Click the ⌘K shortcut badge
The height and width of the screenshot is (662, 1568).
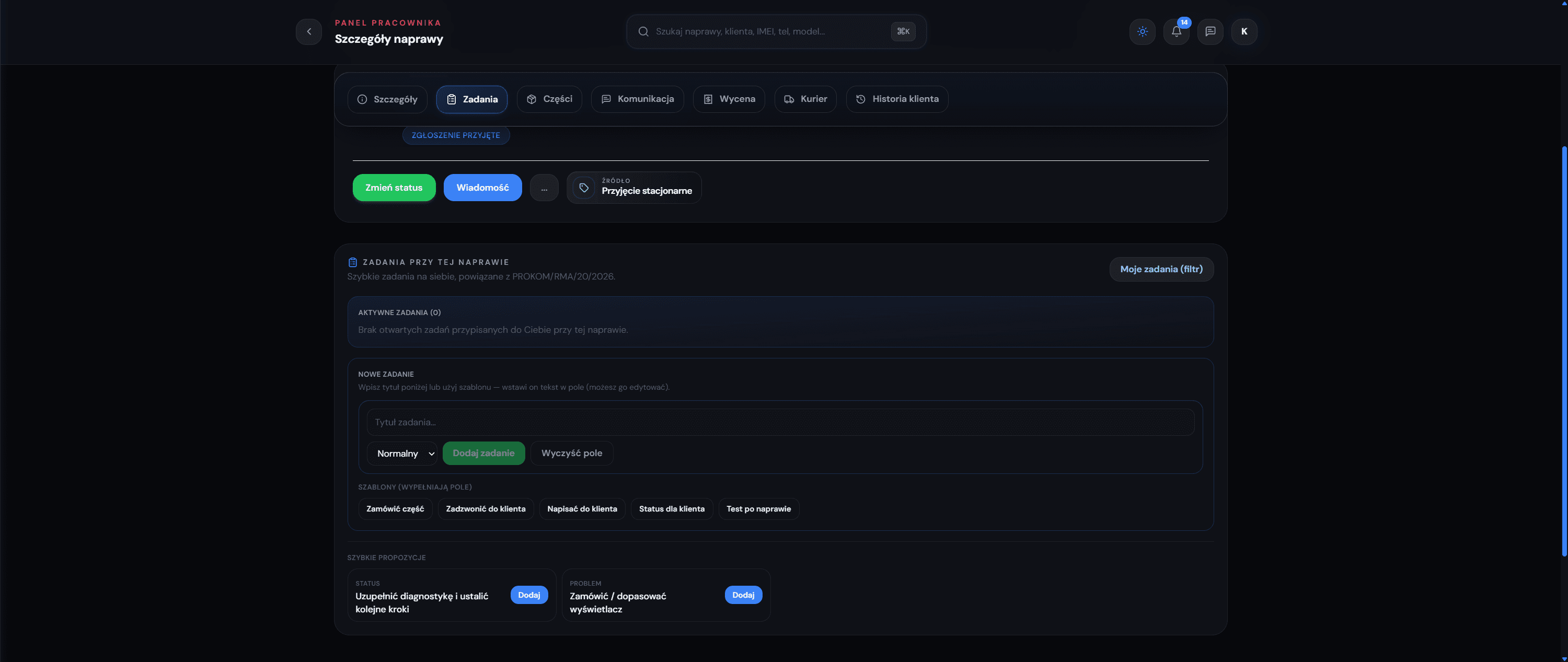[903, 32]
